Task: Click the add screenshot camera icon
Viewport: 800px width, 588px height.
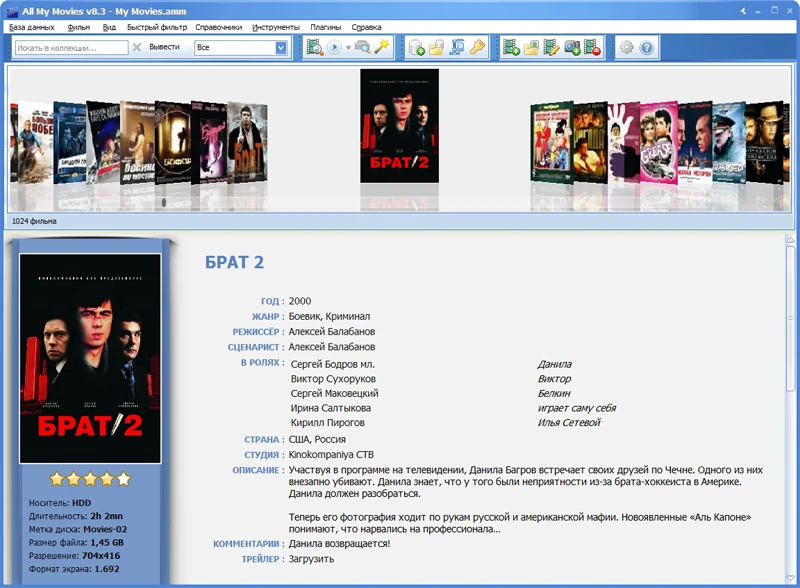Action: click(x=572, y=47)
